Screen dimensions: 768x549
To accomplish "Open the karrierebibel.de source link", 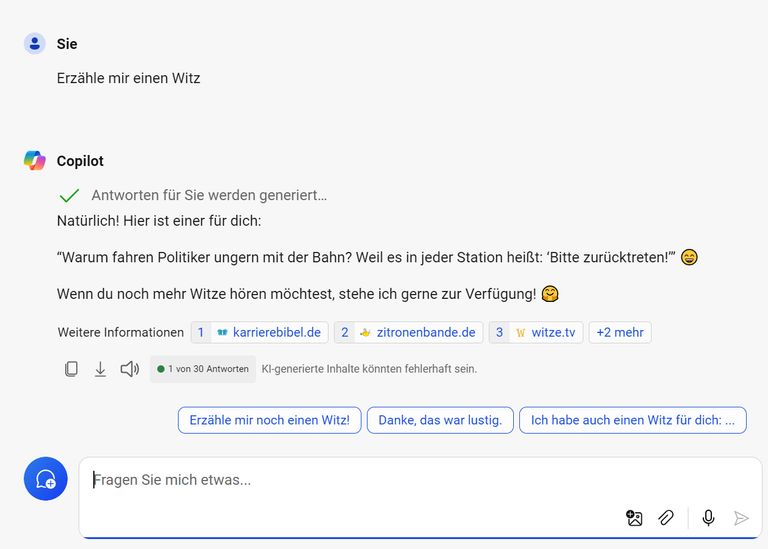I will 260,332.
